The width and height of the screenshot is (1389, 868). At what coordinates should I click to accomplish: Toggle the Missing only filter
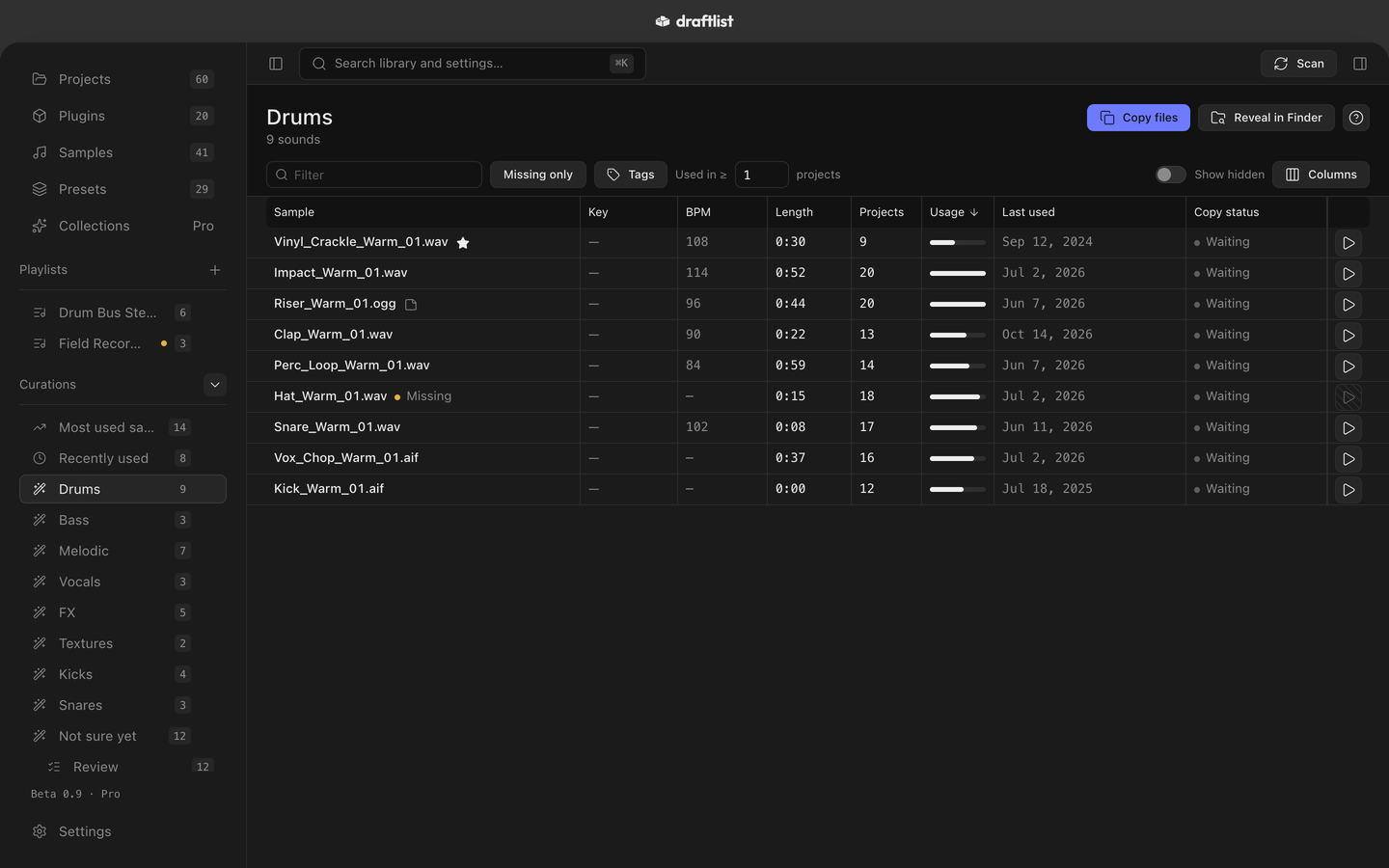(538, 175)
